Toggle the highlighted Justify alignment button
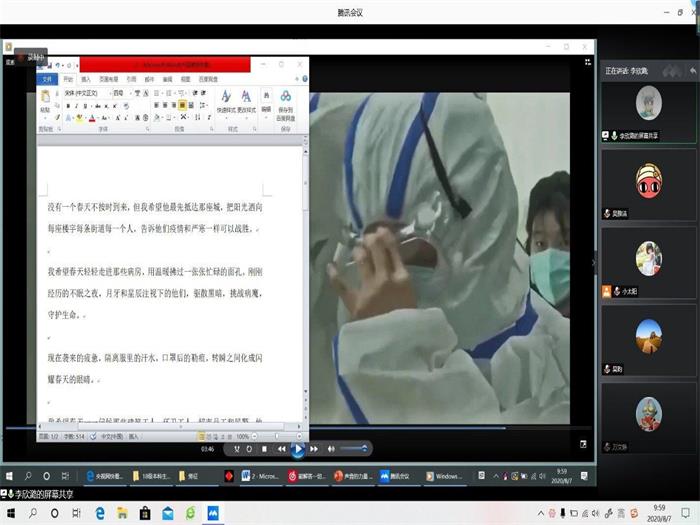 coord(182,105)
